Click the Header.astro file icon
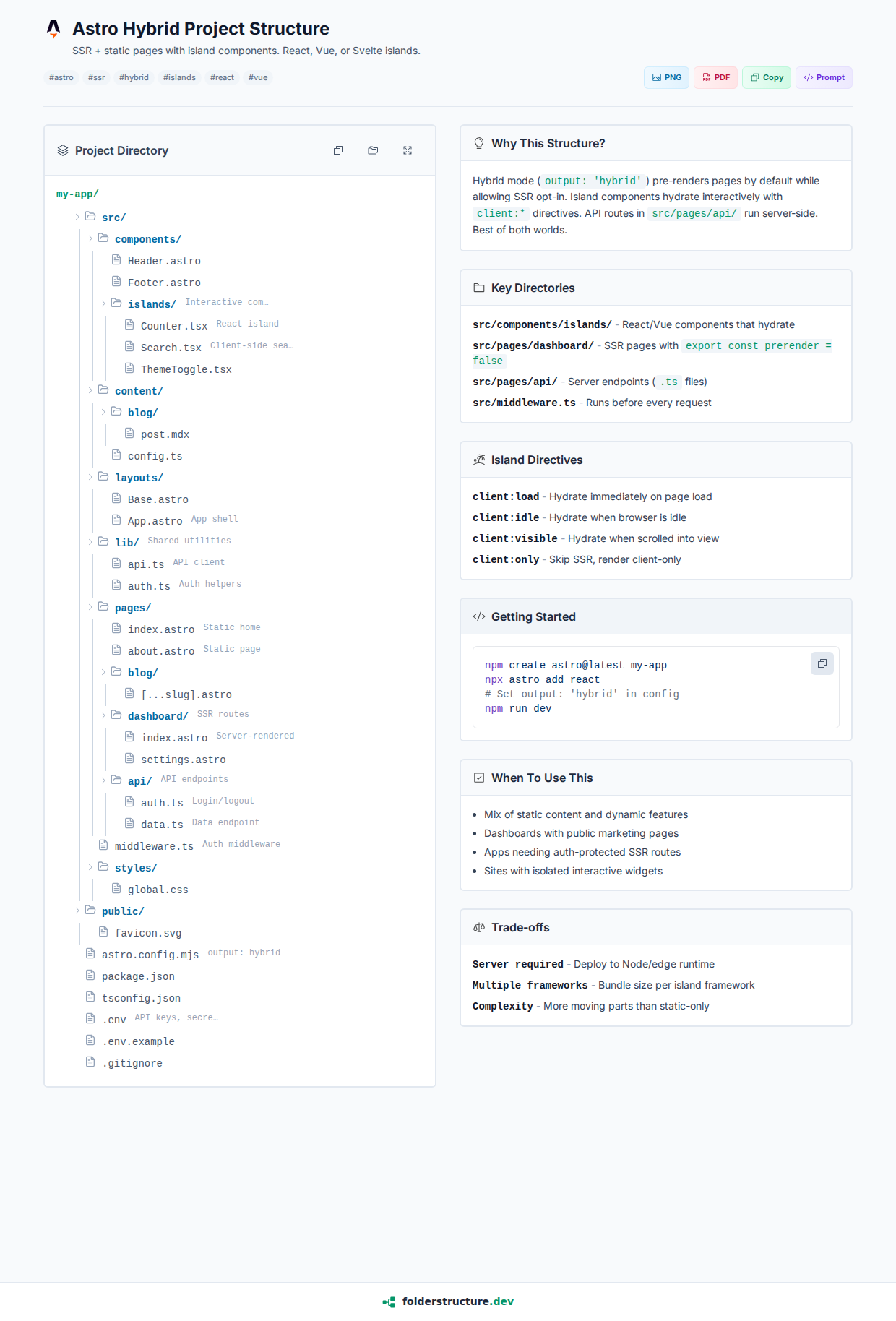This screenshot has width=896, height=1321. point(116,260)
